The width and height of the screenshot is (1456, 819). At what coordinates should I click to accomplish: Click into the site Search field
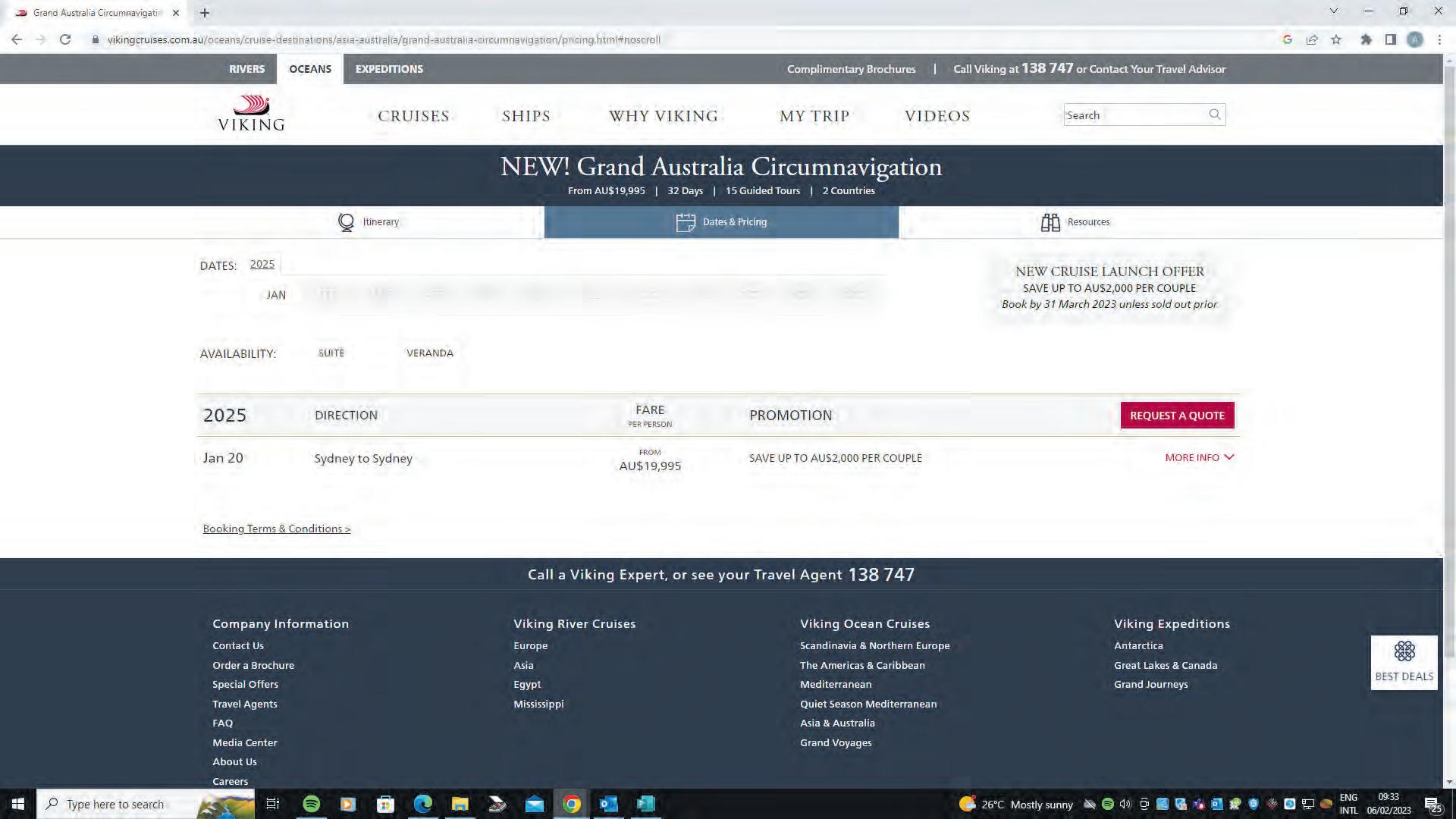(x=1134, y=115)
